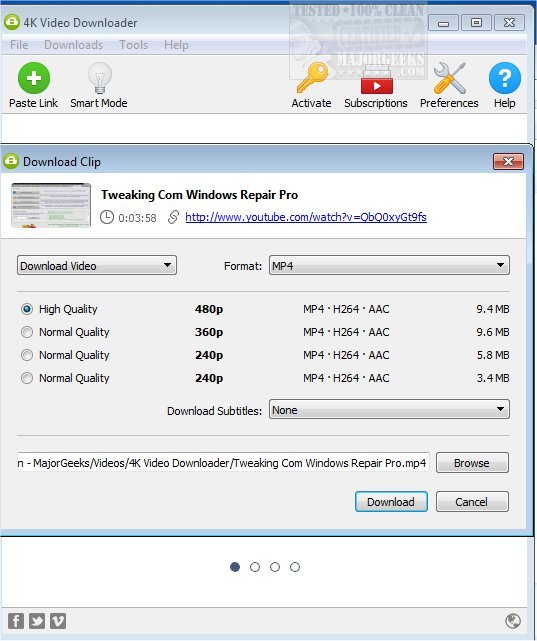Viewport: 537px width, 641px height.
Task: Go to the third page indicator dot
Action: click(x=275, y=567)
